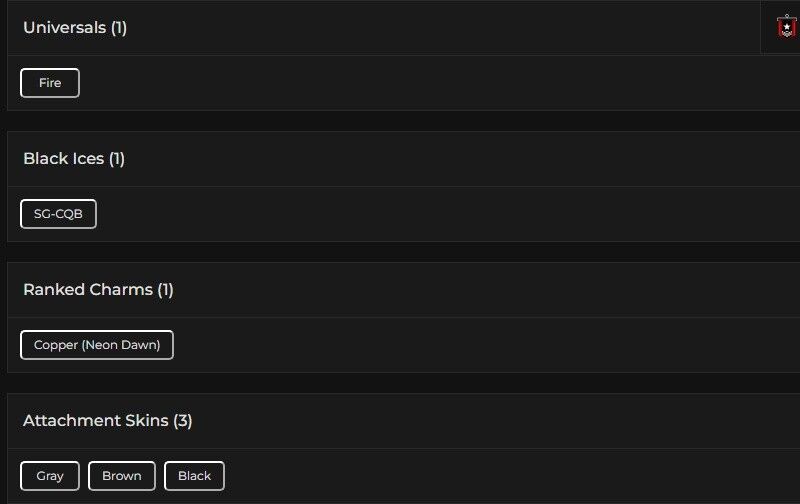
Task: Click empty space right of Black tag
Action: 500,476
